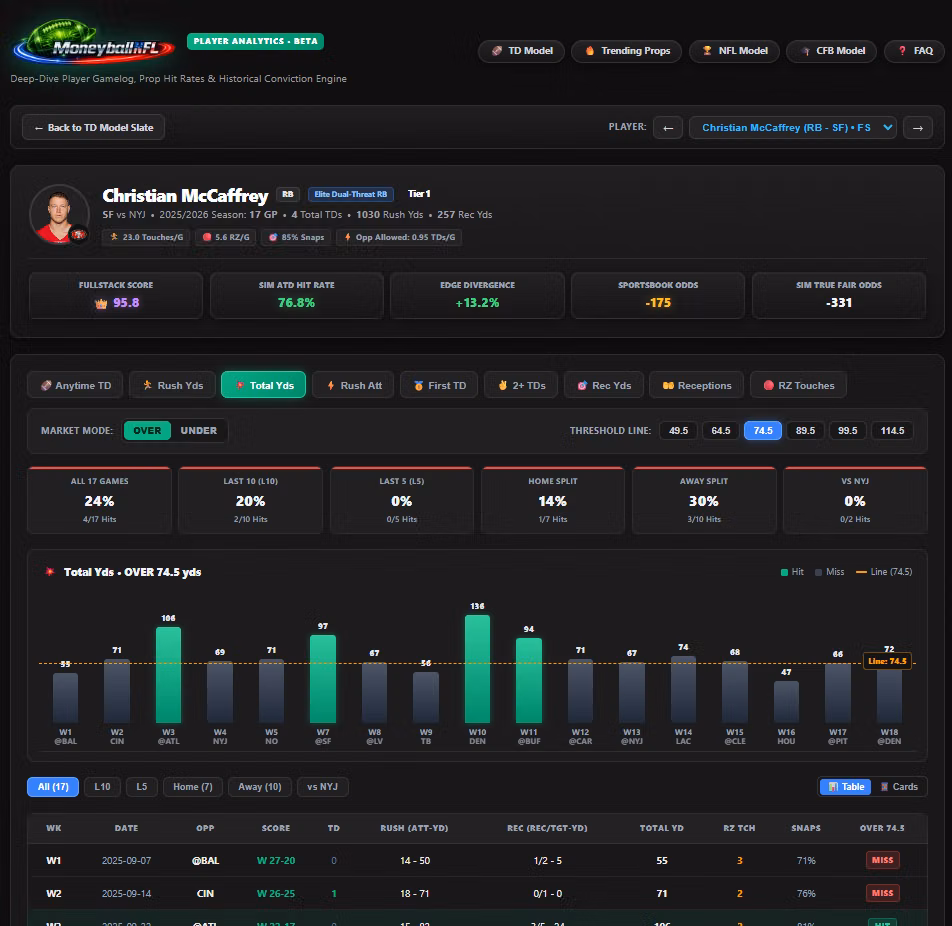This screenshot has height=926, width=952.
Task: Open NFL Model trophy icon button
Action: (x=735, y=51)
